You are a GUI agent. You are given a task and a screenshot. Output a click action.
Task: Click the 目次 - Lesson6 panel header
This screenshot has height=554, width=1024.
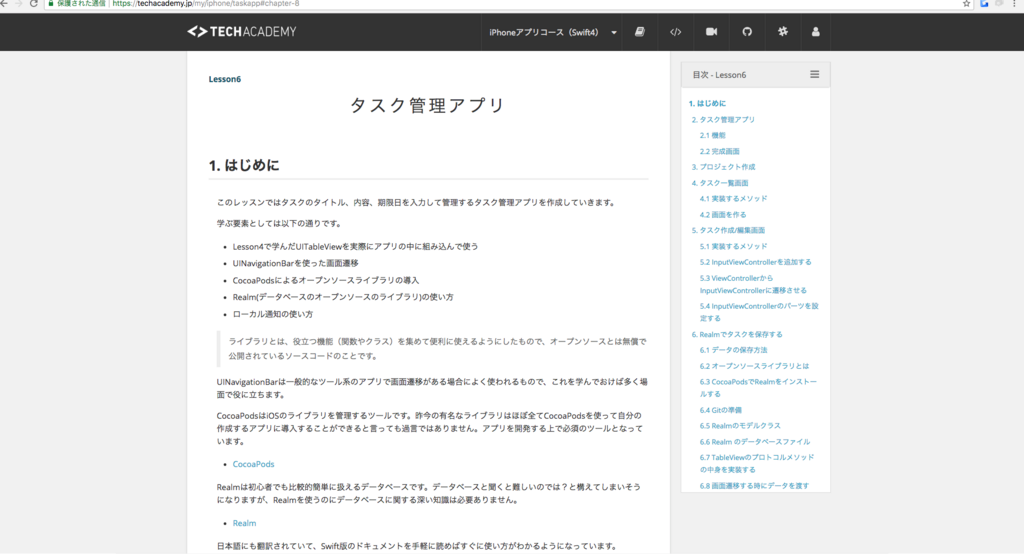[x=756, y=74]
